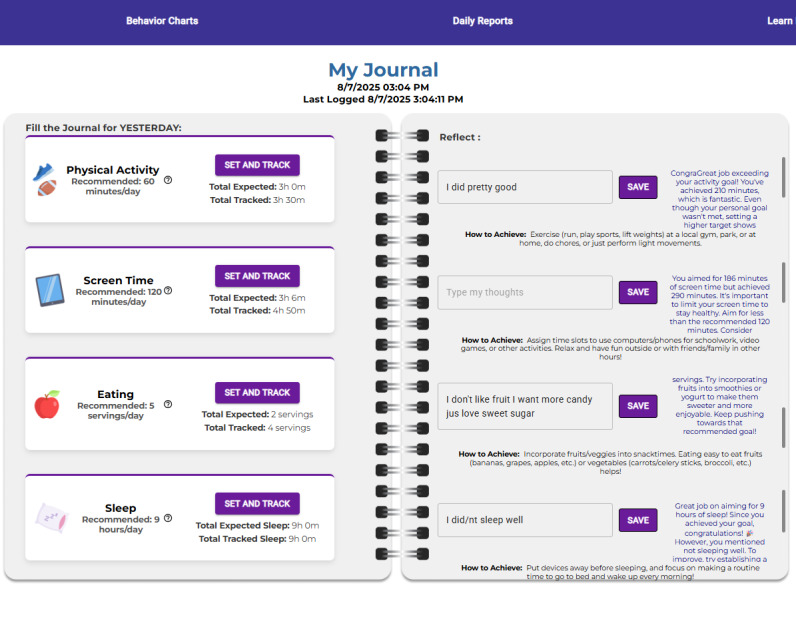Click 'Total Expected Sleep: 9h 0m' value

pos(257,526)
